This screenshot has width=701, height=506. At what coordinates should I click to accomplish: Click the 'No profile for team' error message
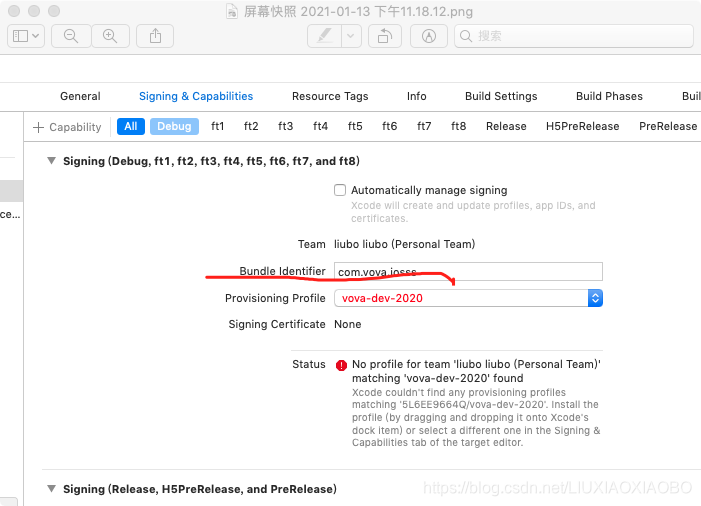point(476,371)
